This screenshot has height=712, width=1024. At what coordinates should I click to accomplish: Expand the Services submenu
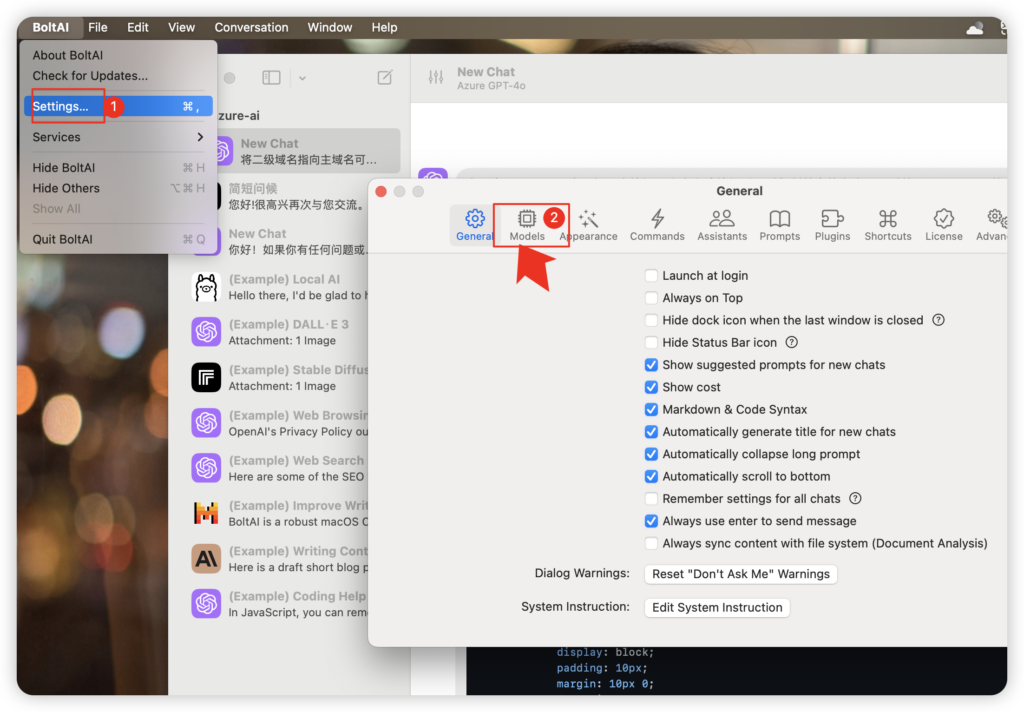118,137
